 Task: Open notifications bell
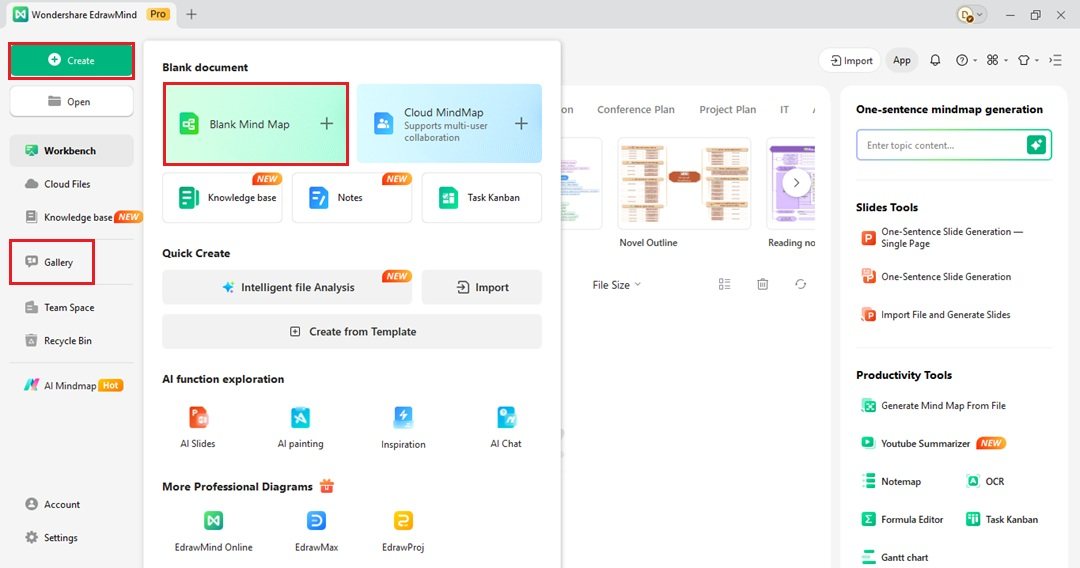935,61
